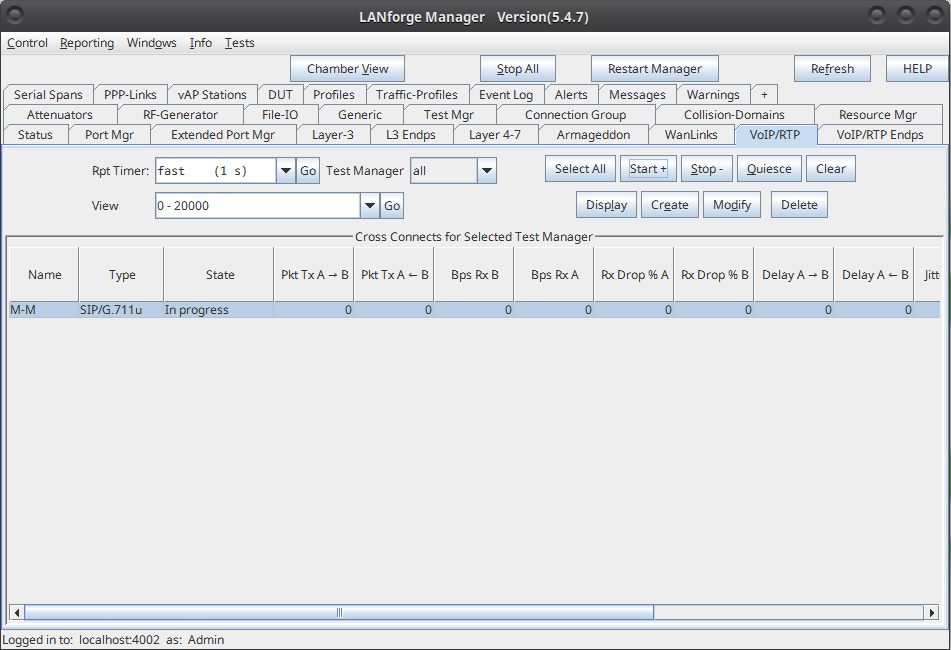The width and height of the screenshot is (951, 650).
Task: Quiesce the selected cross connects
Action: 769,169
